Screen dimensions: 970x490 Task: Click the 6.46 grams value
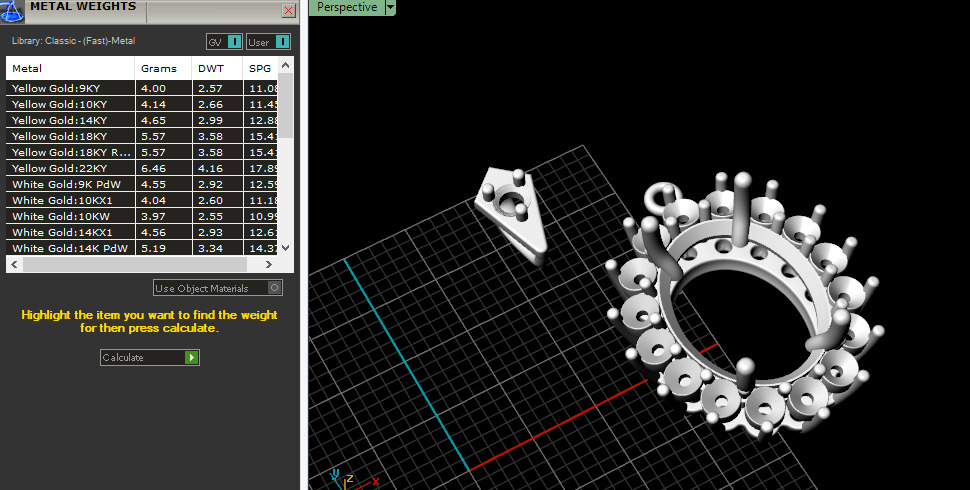pyautogui.click(x=153, y=168)
